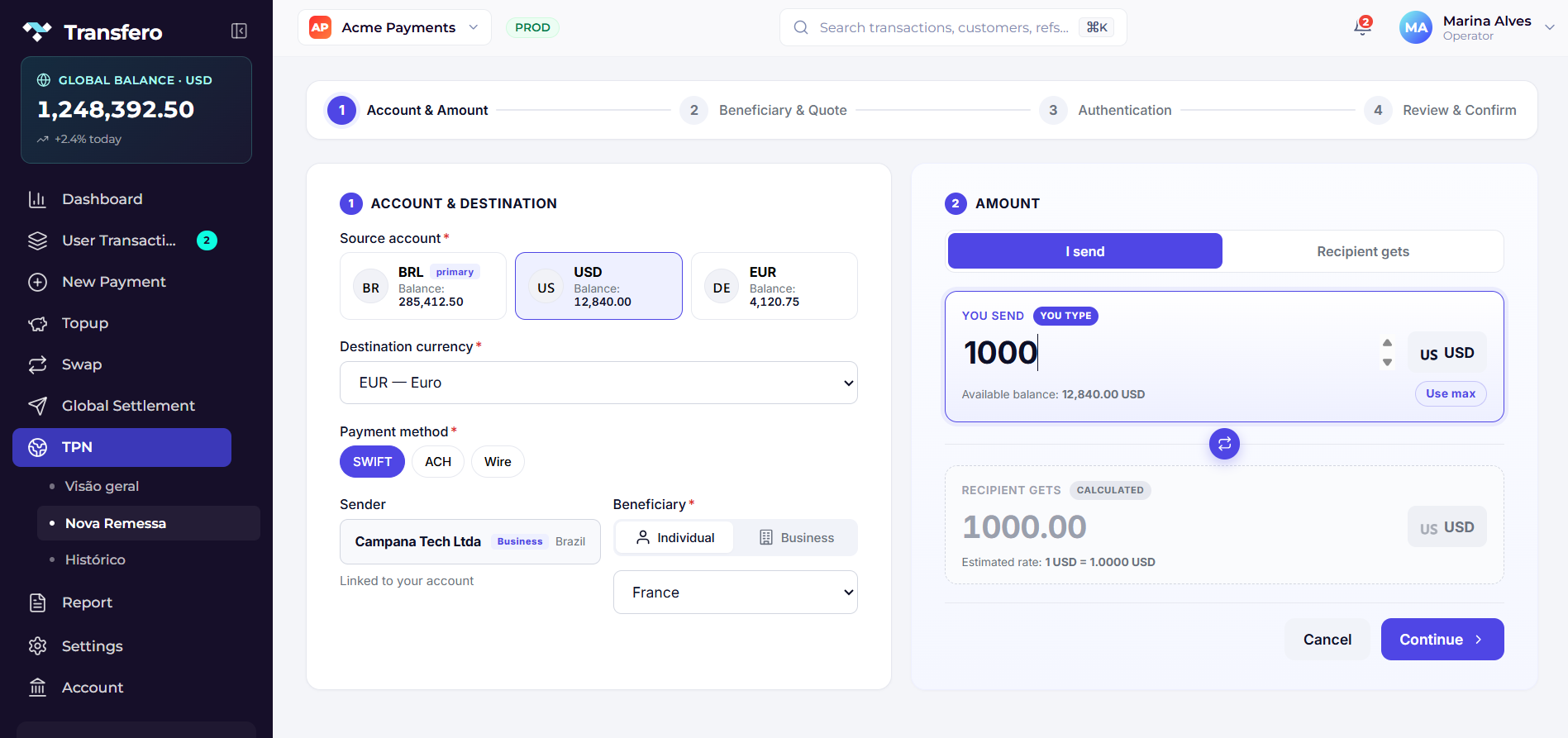Click the Campana Tech Ltda sender card

coord(470,542)
